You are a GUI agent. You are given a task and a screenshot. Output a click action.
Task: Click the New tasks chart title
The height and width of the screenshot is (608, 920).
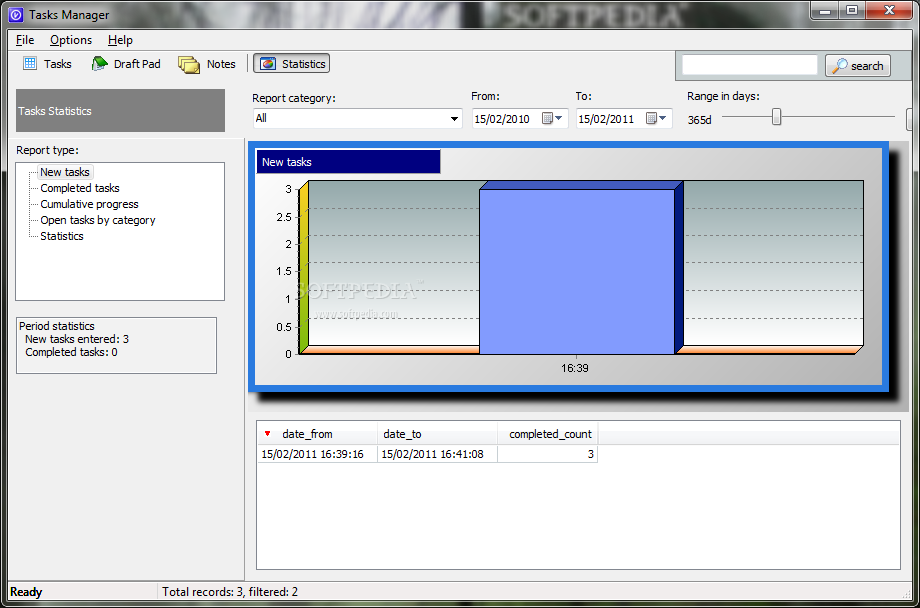pos(348,162)
